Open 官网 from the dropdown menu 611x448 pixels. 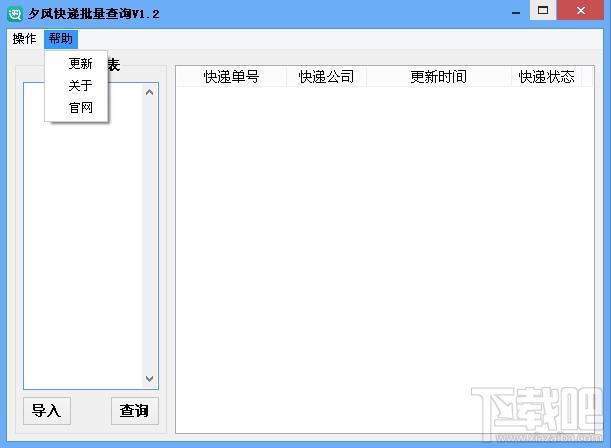pyautogui.click(x=80, y=108)
